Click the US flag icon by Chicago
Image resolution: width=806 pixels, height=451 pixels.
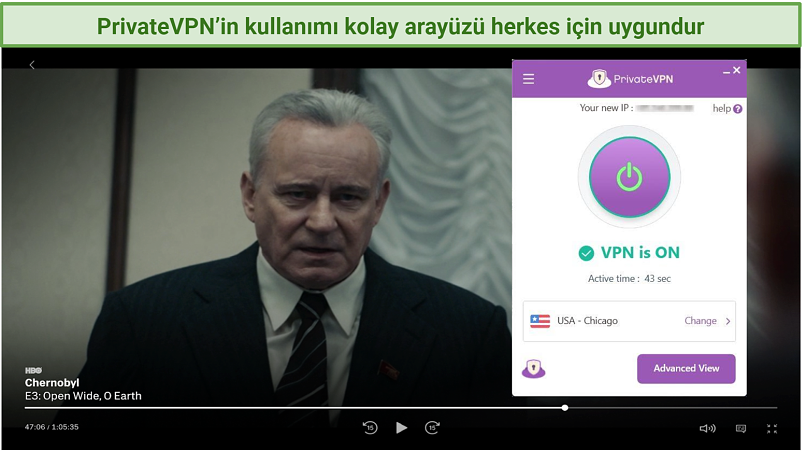[x=540, y=321]
